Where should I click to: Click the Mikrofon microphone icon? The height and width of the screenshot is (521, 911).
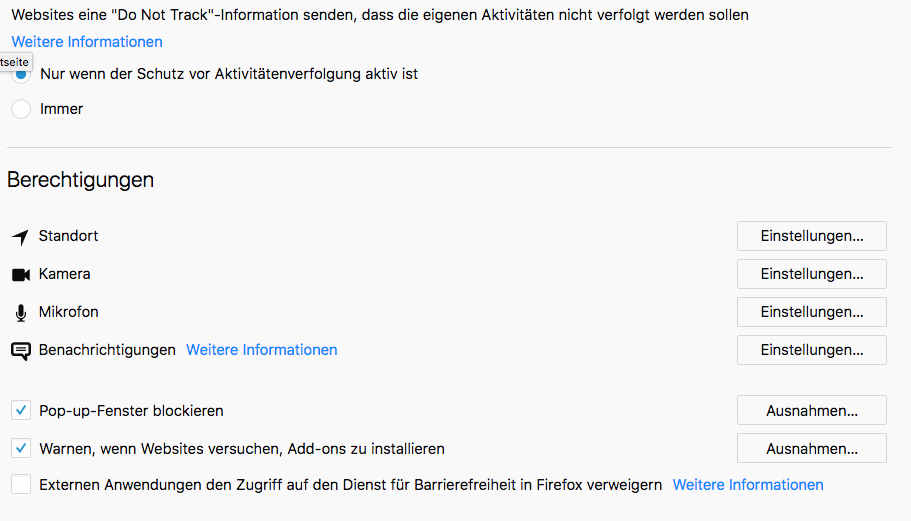tap(21, 313)
